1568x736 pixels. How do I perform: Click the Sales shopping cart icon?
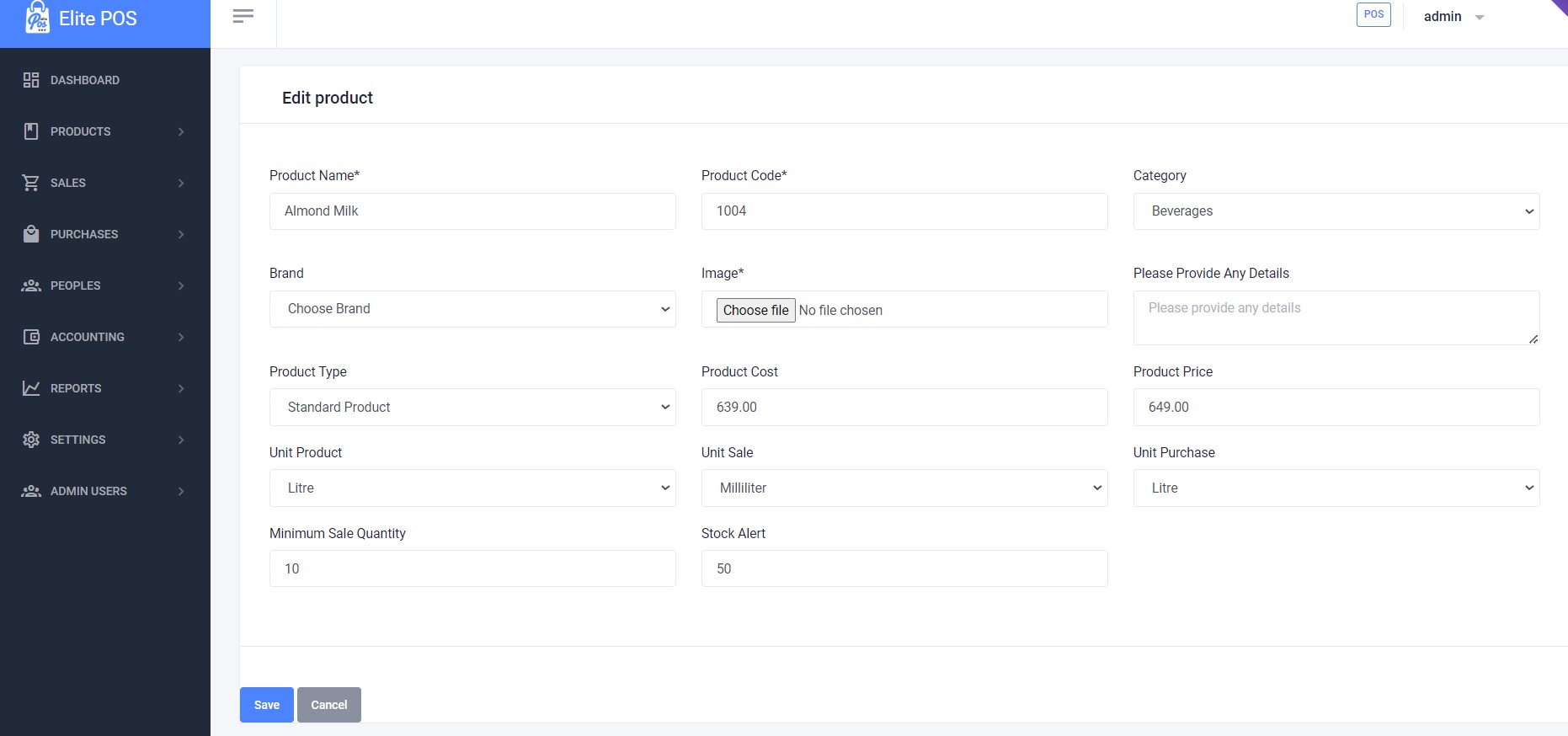31,183
